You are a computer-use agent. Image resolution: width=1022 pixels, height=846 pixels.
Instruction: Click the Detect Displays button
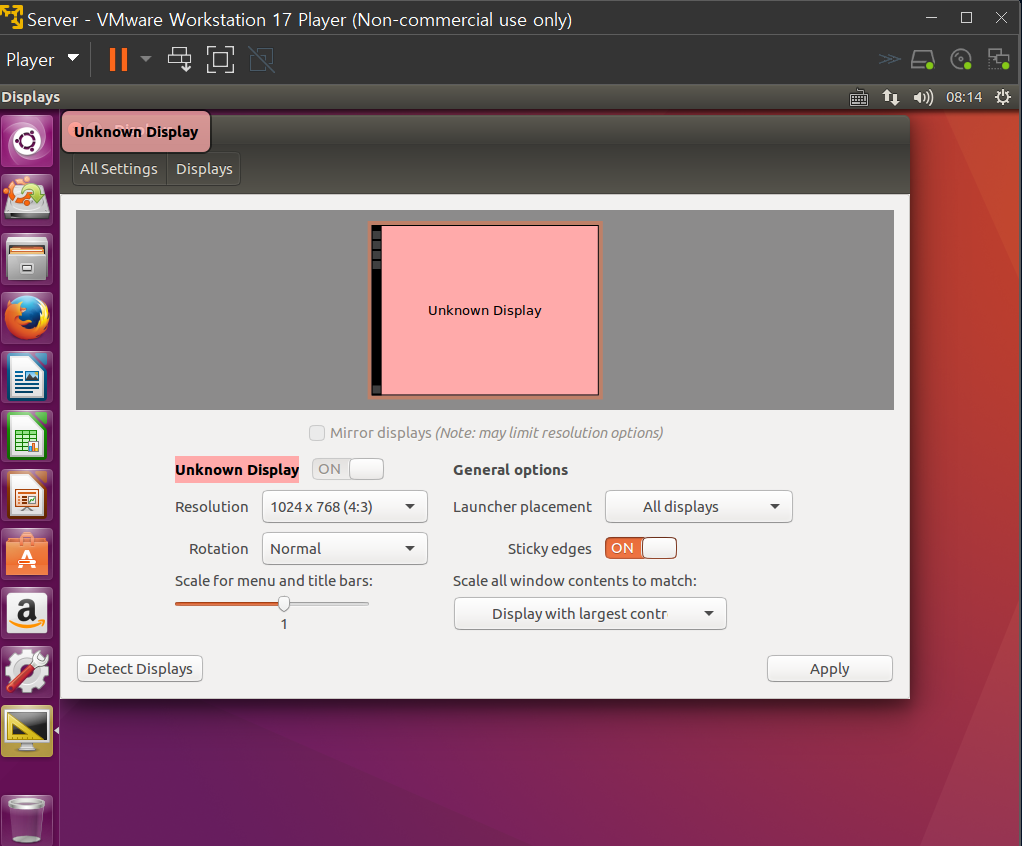140,669
